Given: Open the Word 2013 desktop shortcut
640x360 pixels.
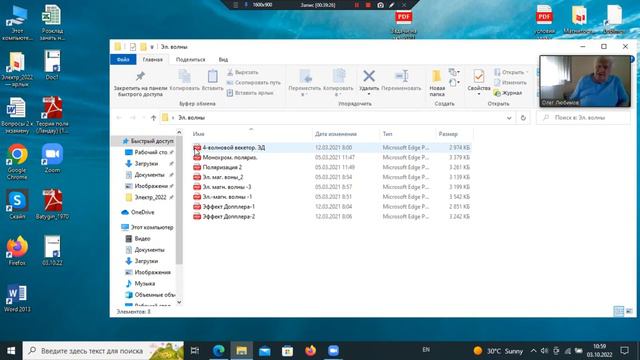Looking at the screenshot, I should (17, 298).
